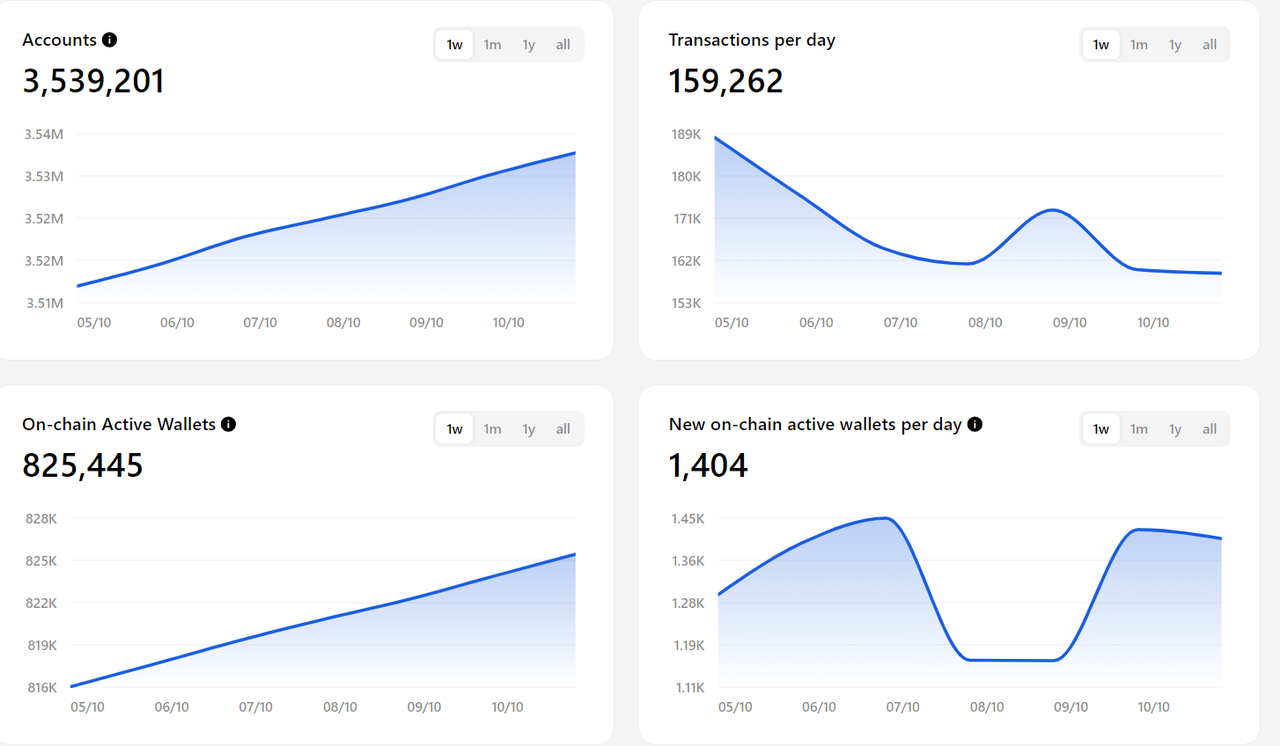
Task: Set On-chain Active Wallets chart to 1m
Action: 492,429
